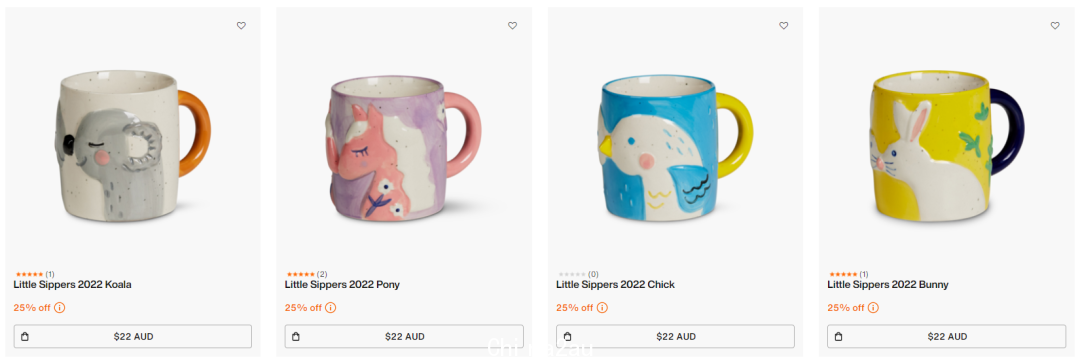Viewport: 1080px width, 360px height.
Task: View the Koala mug product image
Action: pyautogui.click(x=132, y=145)
